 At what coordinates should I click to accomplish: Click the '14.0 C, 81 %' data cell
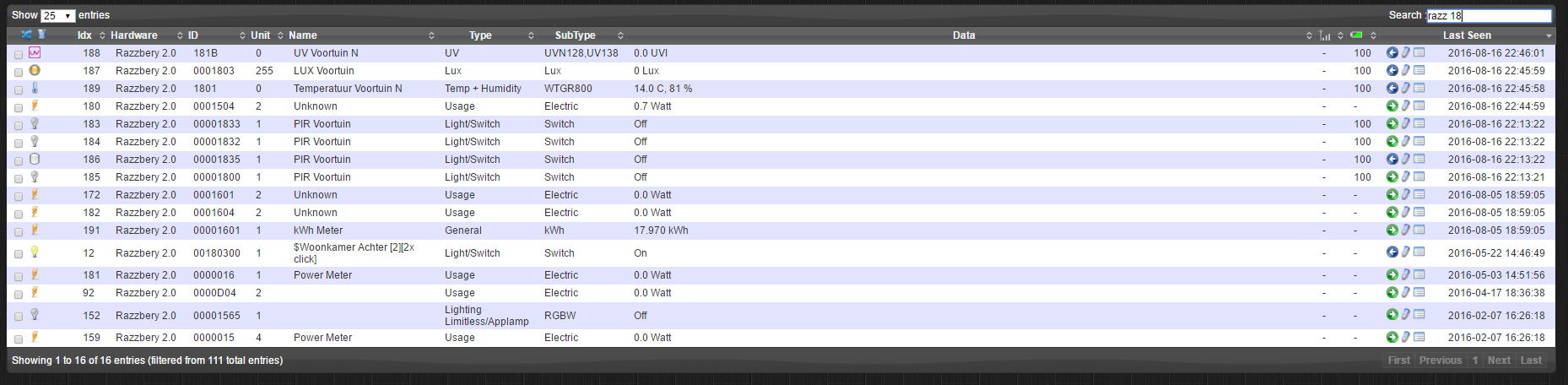tap(662, 88)
